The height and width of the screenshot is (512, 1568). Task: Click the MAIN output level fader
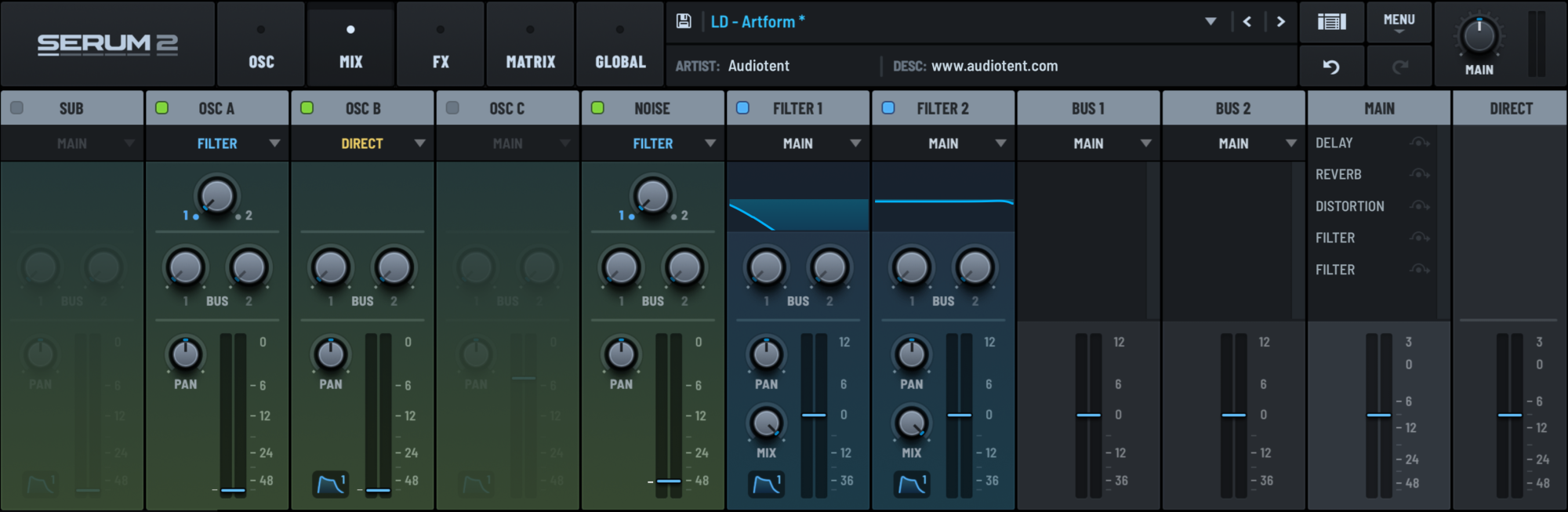1379,415
